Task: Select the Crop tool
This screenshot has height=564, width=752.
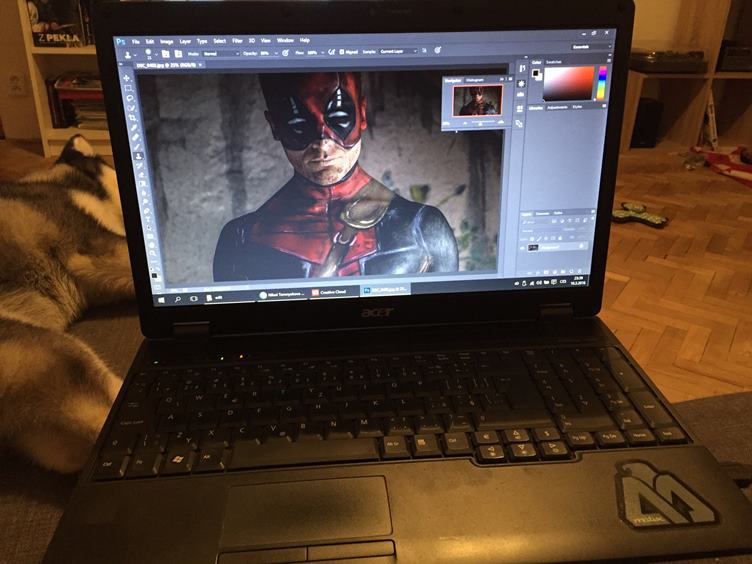Action: [132, 118]
